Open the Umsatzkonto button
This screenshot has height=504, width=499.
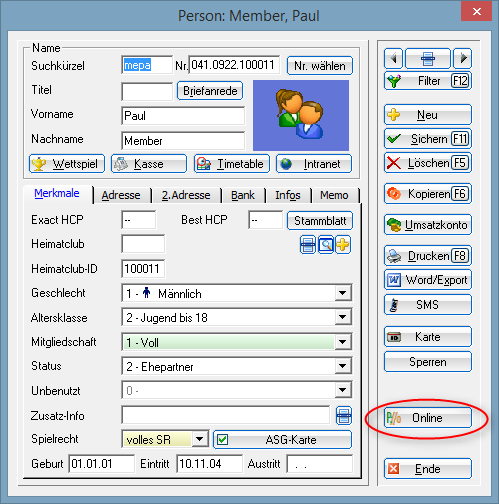pos(428,225)
